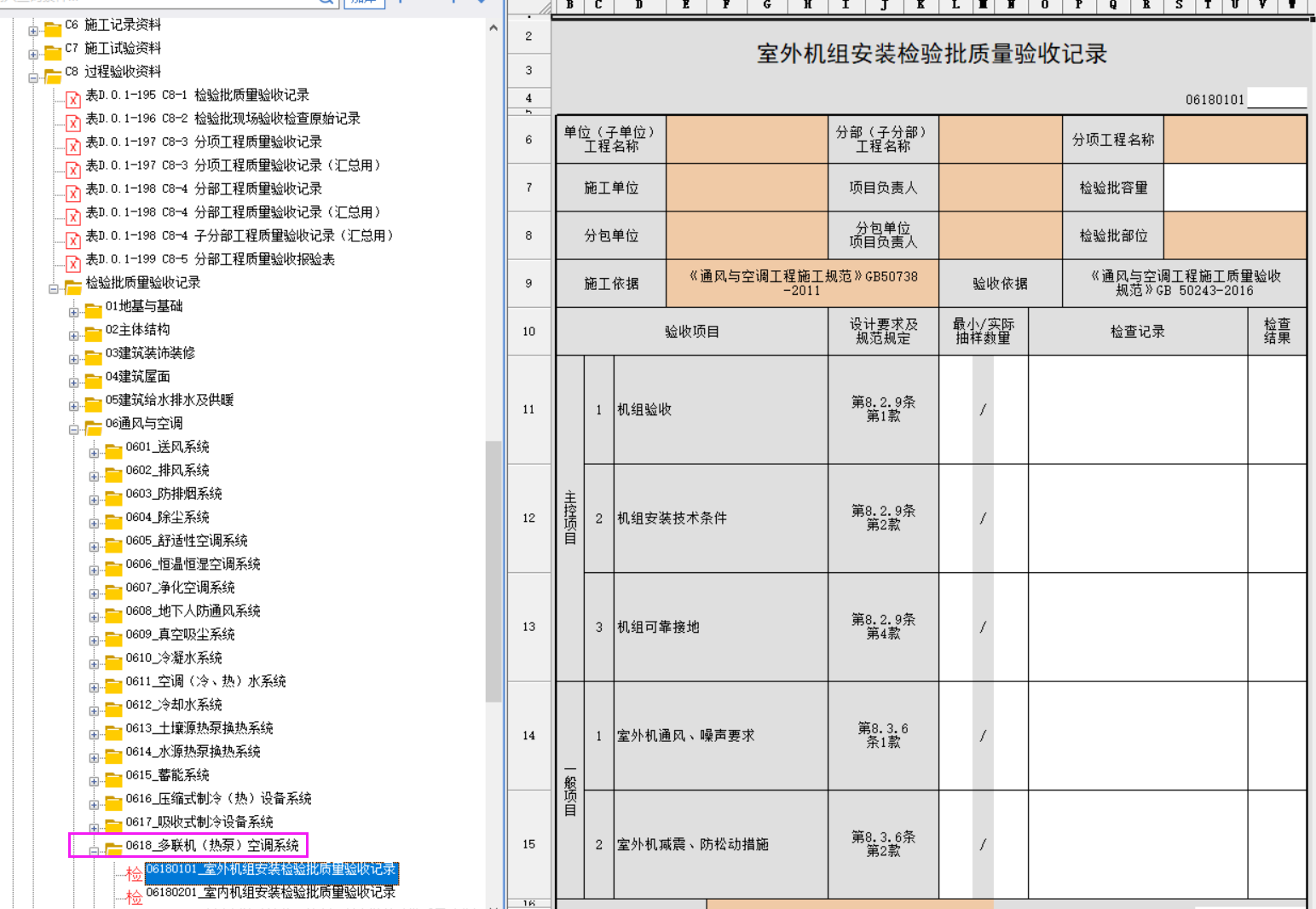
Task: Click the 02主体结构 folder icon
Action: (94, 334)
